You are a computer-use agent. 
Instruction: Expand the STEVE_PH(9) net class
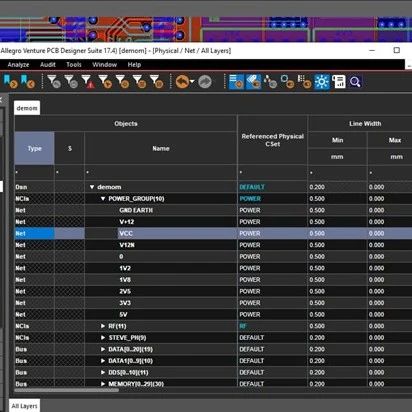(x=103, y=338)
